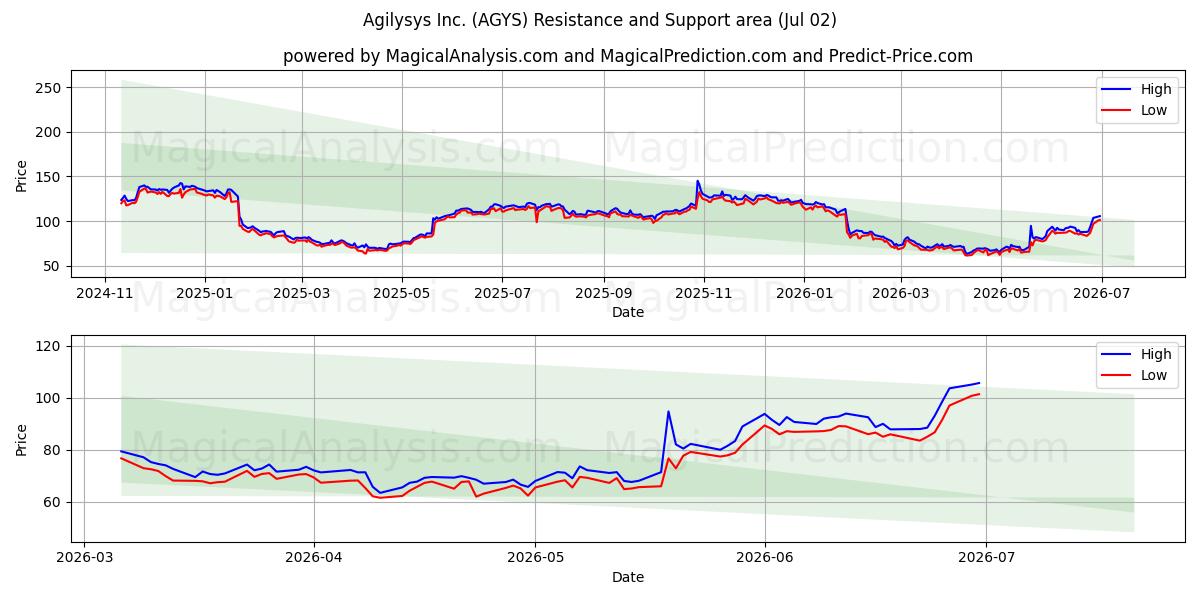
Task: Click the '2025-05' x-axis label in top chart
Action: pyautogui.click(x=401, y=294)
